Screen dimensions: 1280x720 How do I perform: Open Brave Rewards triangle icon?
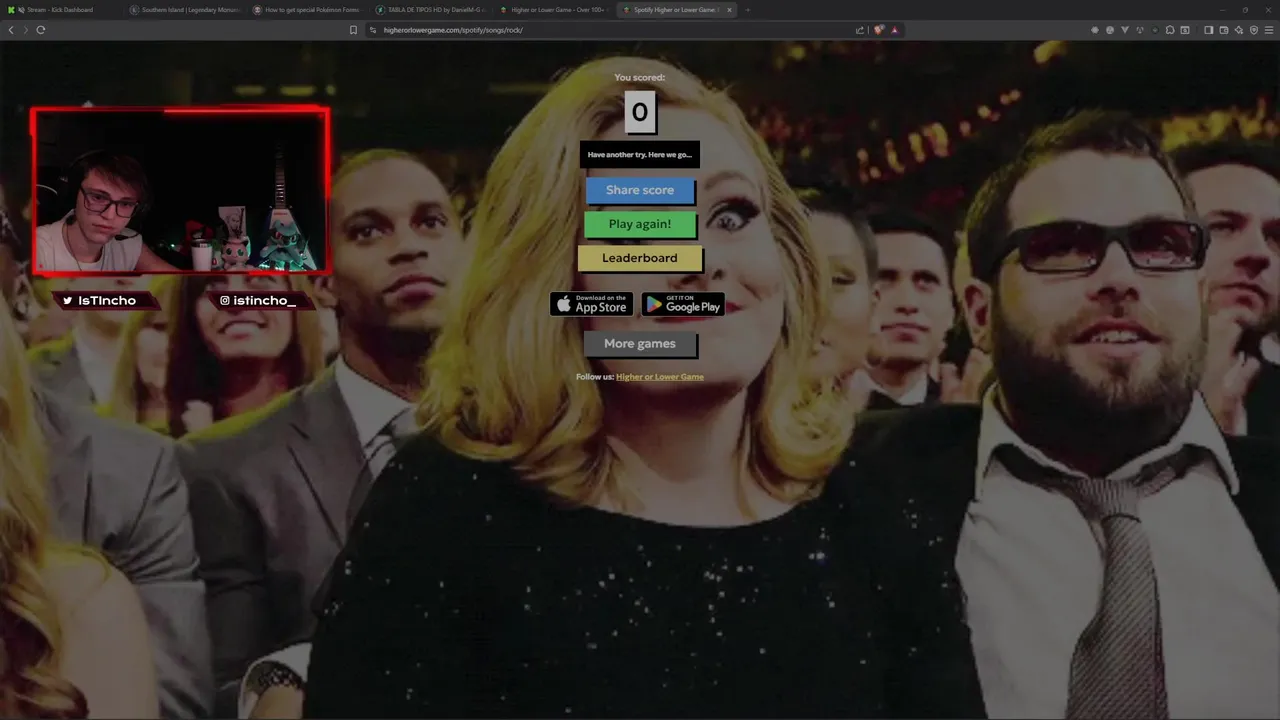click(x=894, y=30)
